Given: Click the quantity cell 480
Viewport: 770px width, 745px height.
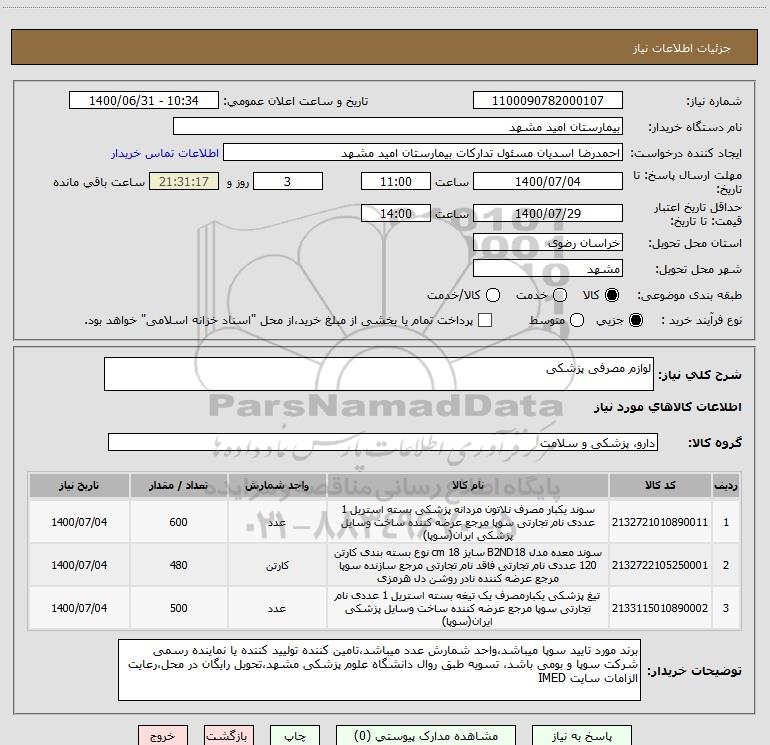Looking at the screenshot, I should [179, 565].
